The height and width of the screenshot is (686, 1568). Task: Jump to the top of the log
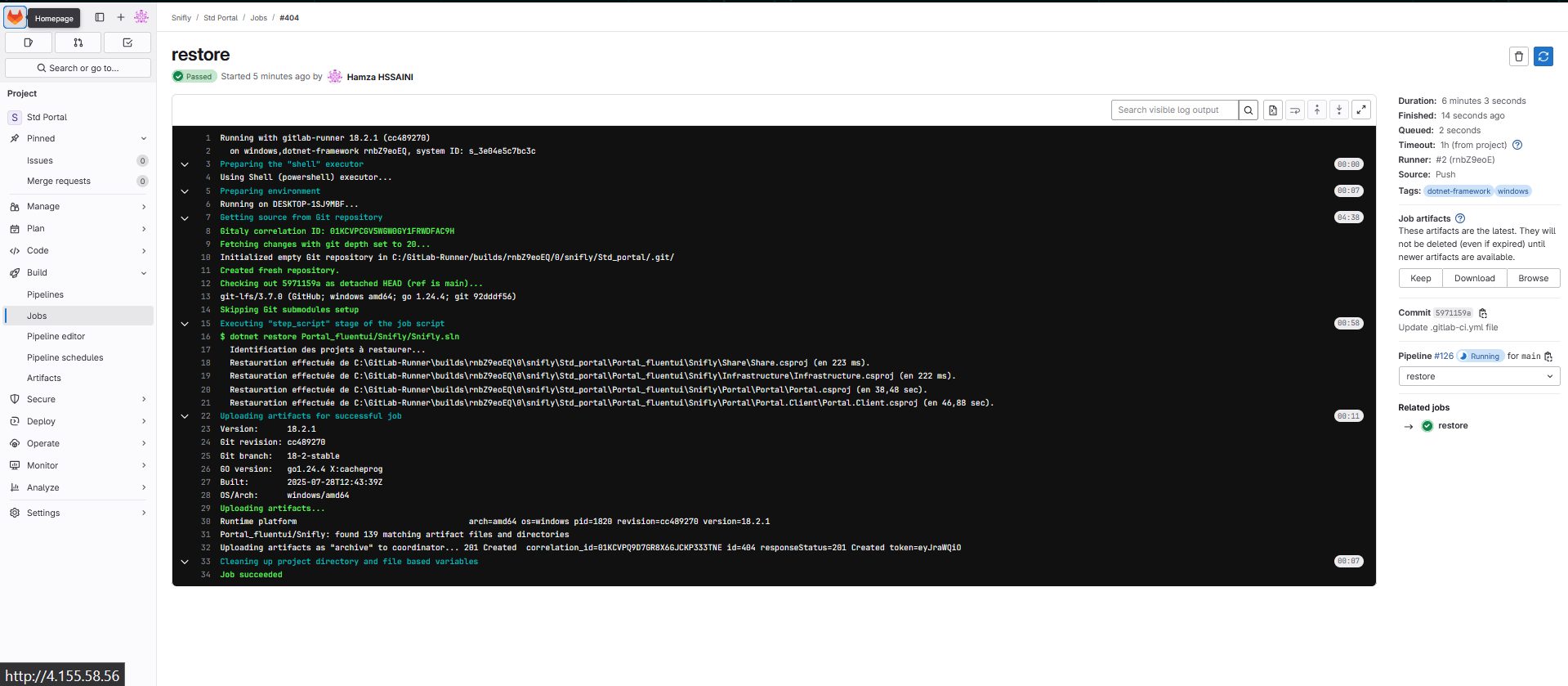[1317, 110]
